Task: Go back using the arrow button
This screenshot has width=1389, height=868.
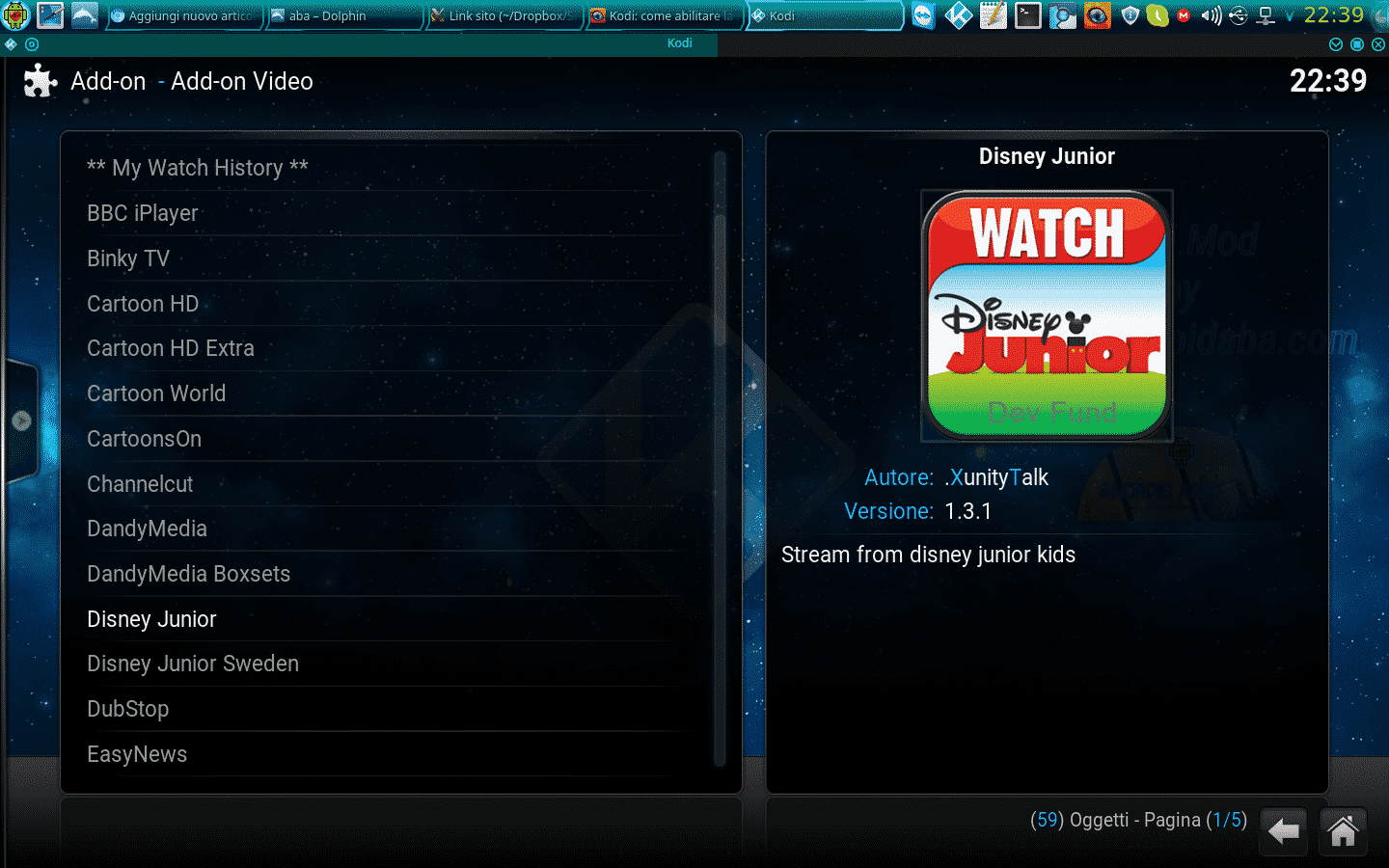Action: click(x=1284, y=831)
